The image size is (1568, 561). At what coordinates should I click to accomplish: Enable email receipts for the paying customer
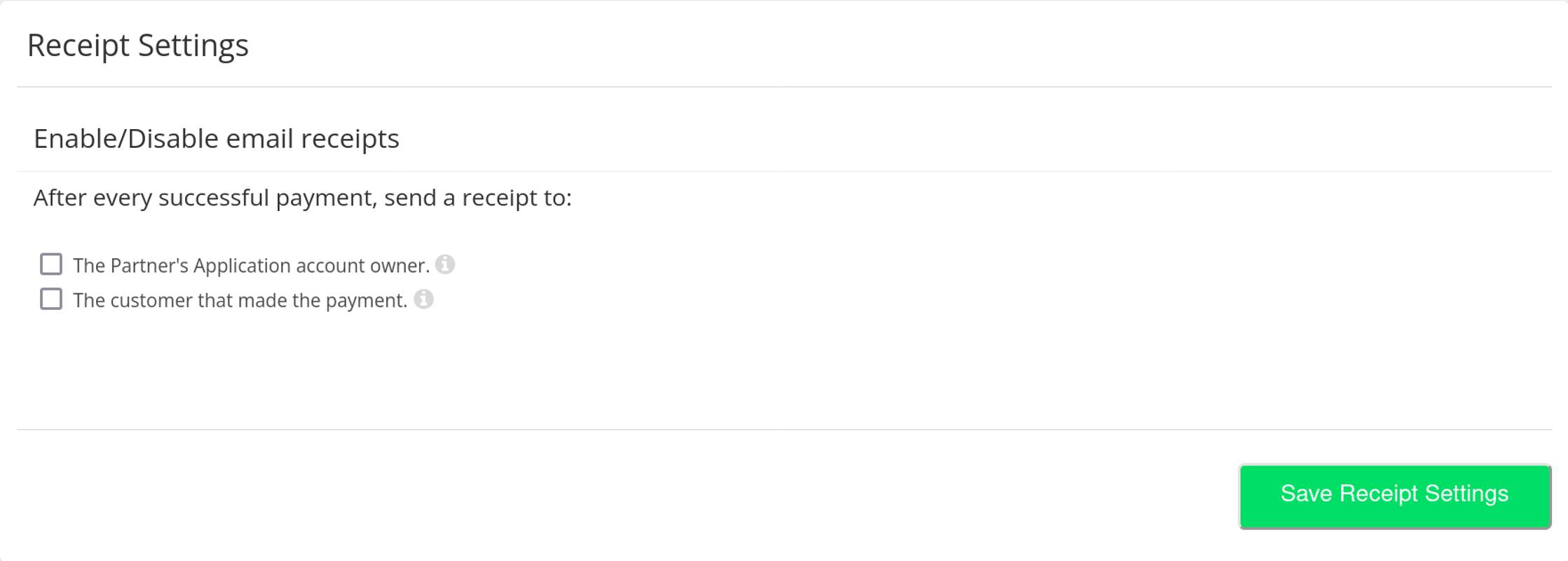point(51,299)
